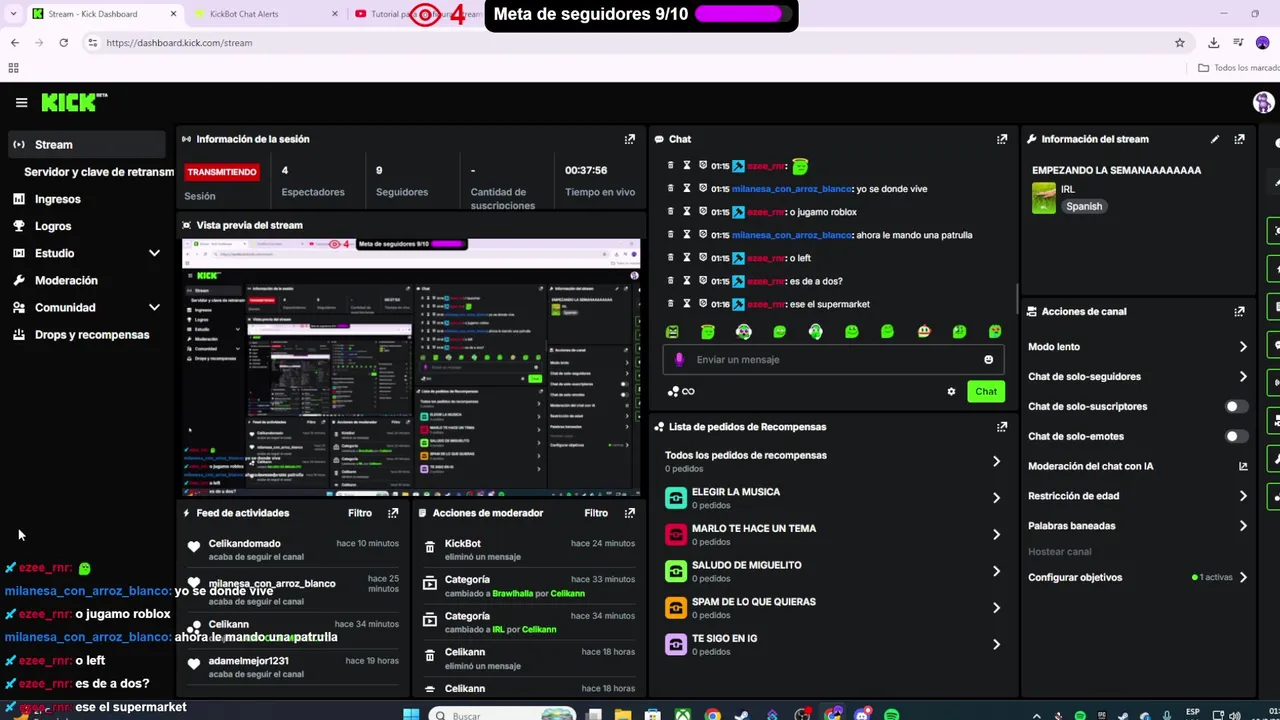Image resolution: width=1280 pixels, height=720 pixels.
Task: Open TE SIGO EN IG reward
Action: coord(831,644)
